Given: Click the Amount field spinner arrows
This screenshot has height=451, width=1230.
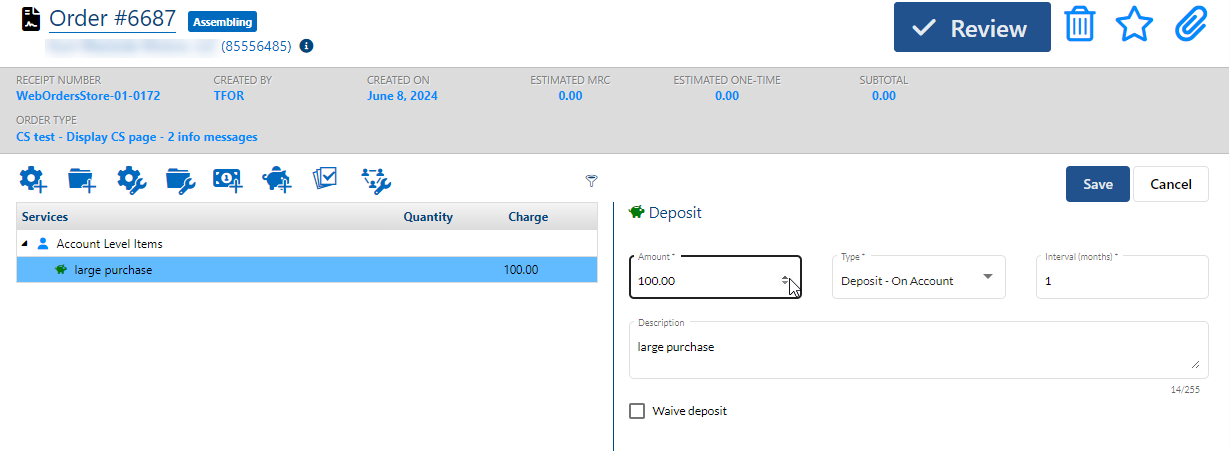Looking at the screenshot, I should pyautogui.click(x=785, y=281).
